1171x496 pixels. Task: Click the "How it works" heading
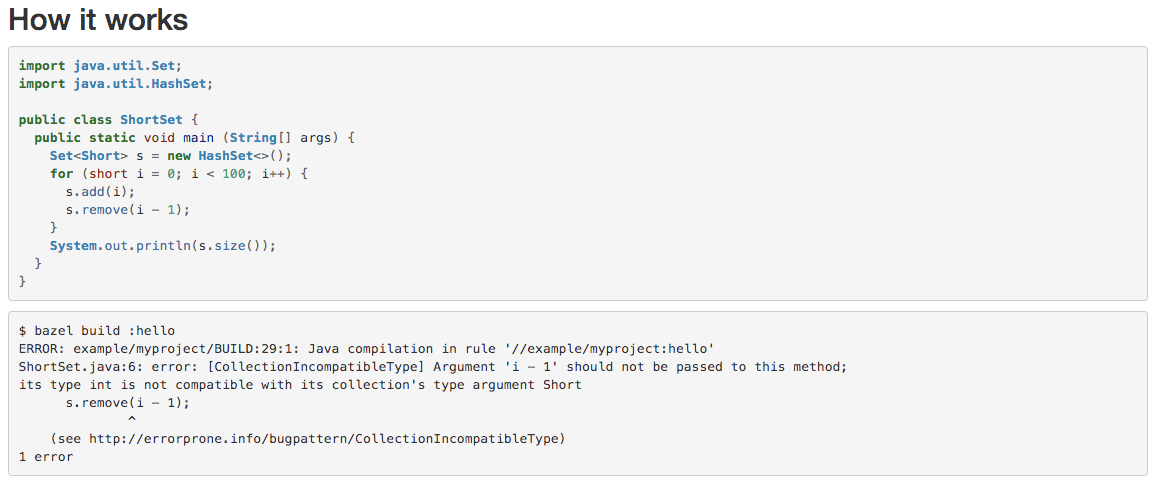[x=98, y=20]
